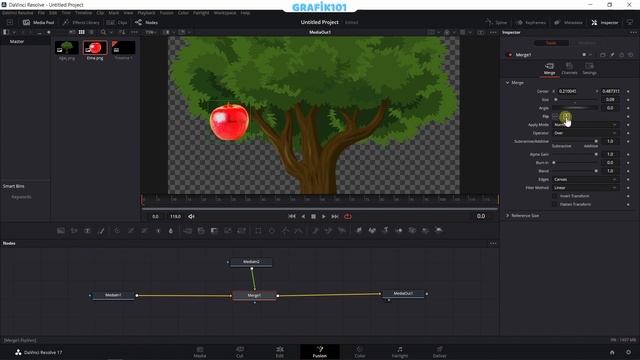Add a Fast Noise node from the toolbar
Screen dimensions: 640x360
[74, 231]
